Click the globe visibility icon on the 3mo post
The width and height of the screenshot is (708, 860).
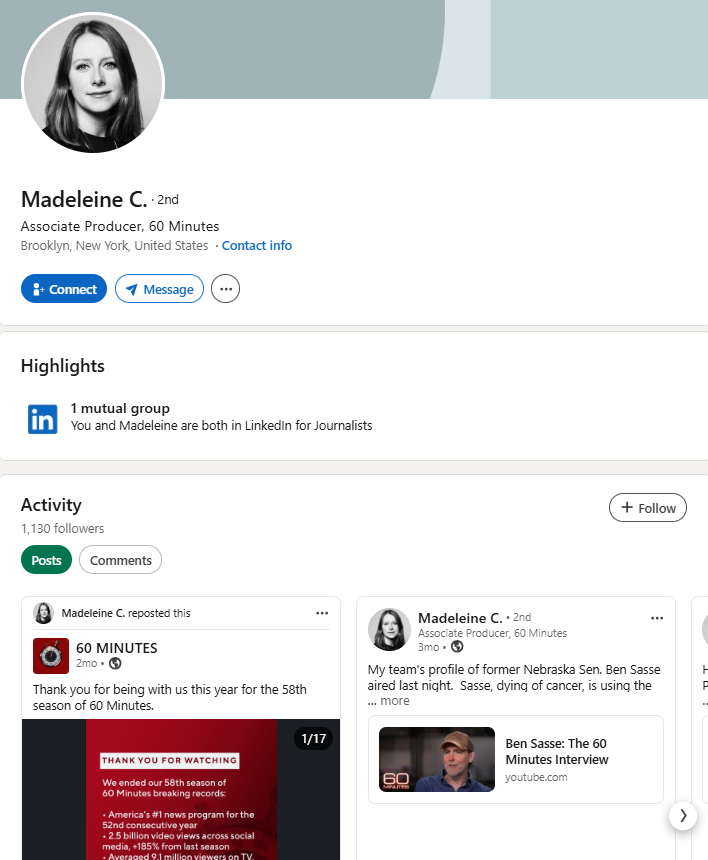click(x=457, y=647)
